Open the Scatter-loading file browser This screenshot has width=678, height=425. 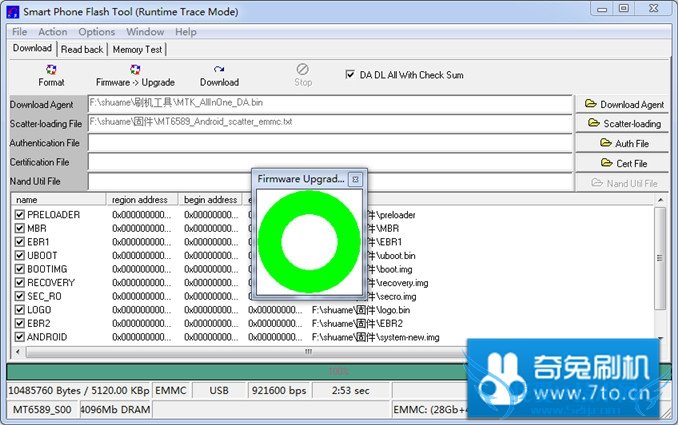[625, 124]
